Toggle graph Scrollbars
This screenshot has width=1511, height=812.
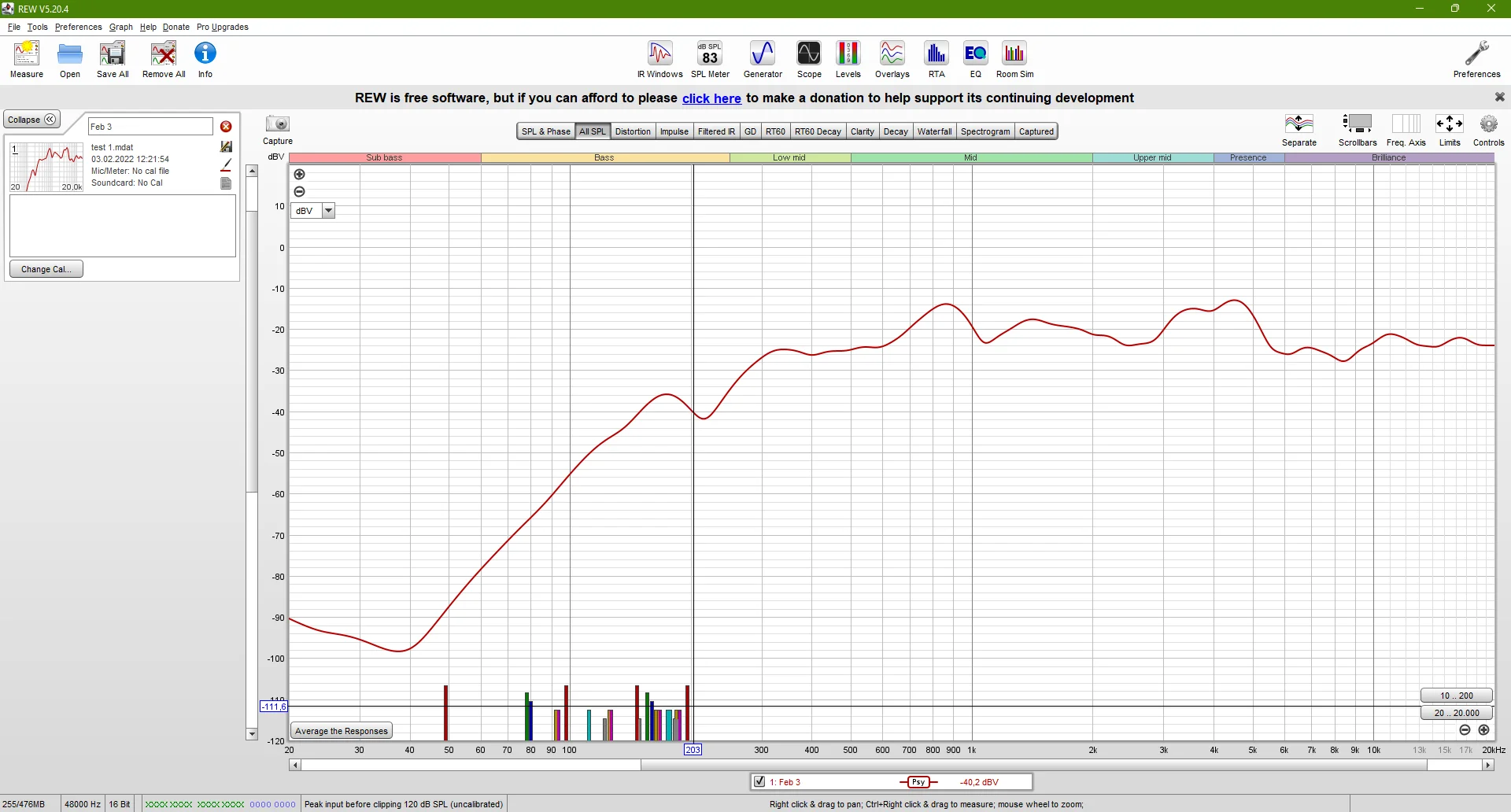coord(1358,131)
